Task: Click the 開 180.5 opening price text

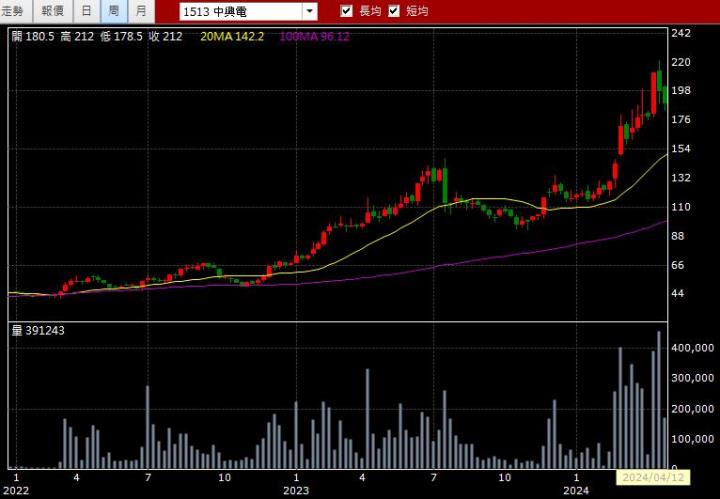Action: 33,37
